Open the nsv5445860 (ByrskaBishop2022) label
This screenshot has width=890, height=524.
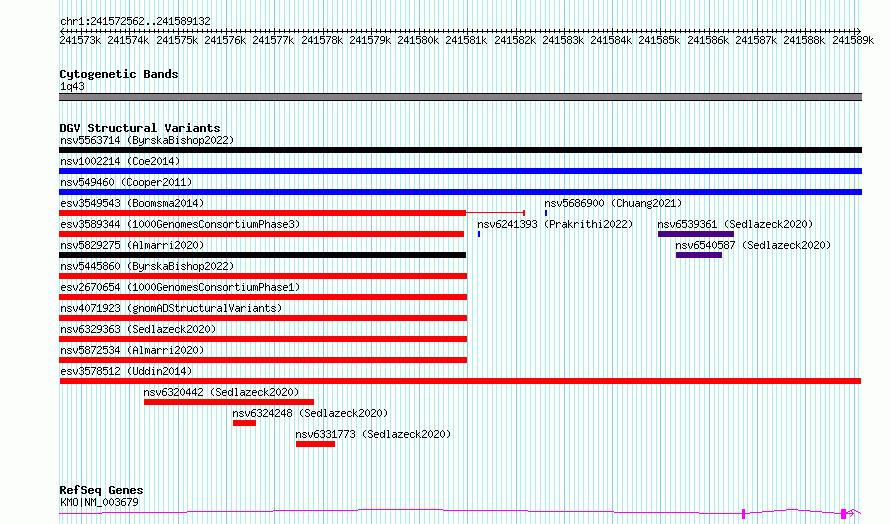coord(147,266)
